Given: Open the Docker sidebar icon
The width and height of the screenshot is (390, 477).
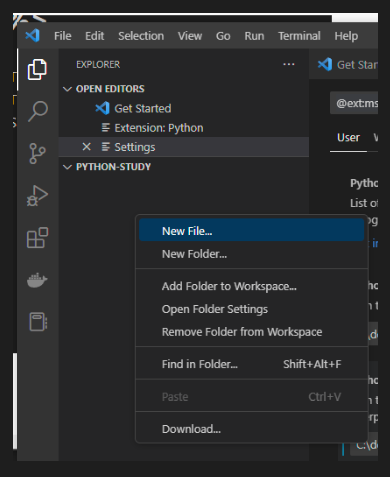Looking at the screenshot, I should coord(37,280).
